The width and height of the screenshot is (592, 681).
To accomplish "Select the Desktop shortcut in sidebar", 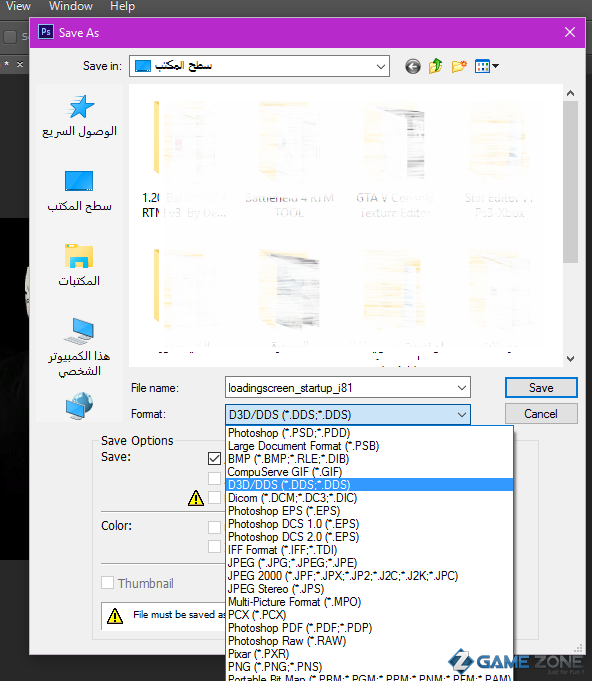I will tap(79, 191).
